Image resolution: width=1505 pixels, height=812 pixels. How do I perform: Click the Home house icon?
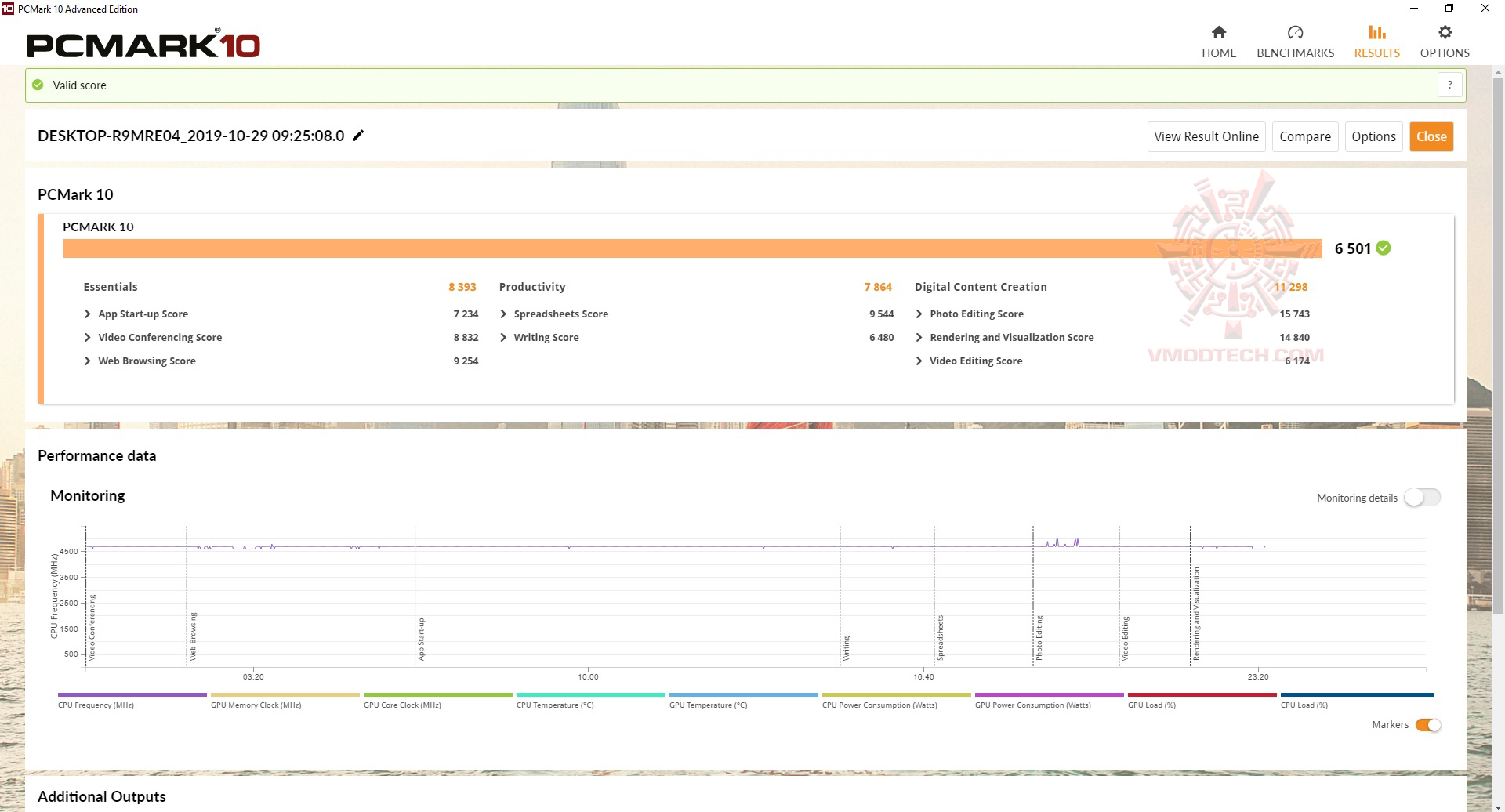[x=1218, y=32]
